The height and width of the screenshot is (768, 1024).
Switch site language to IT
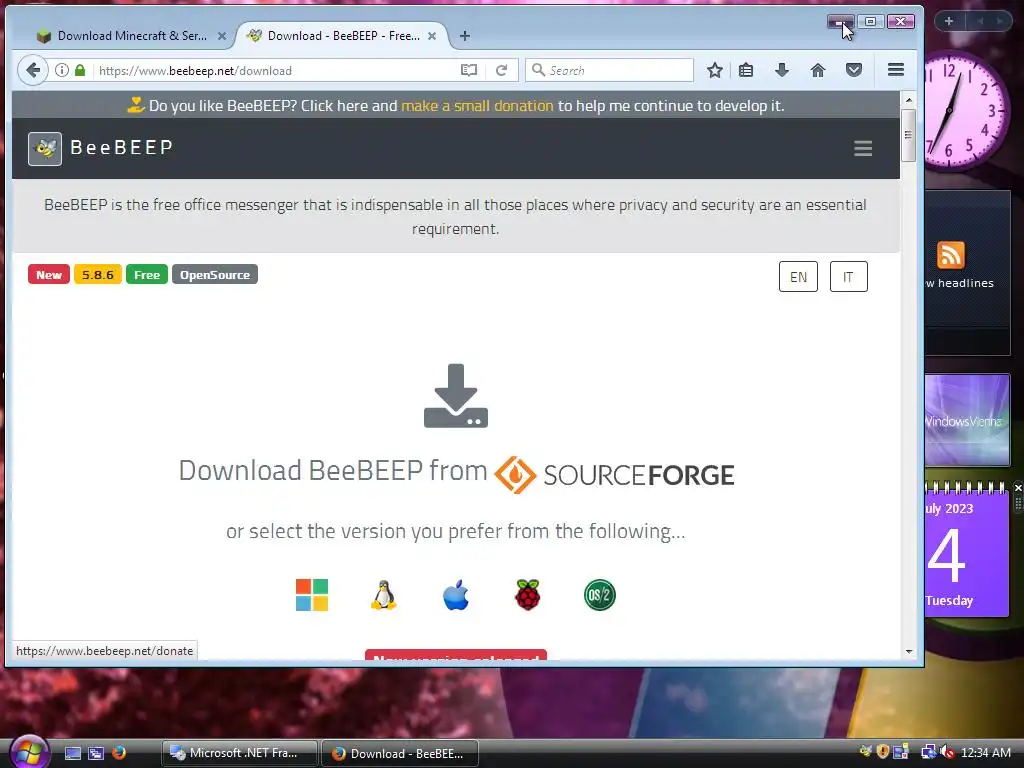pyautogui.click(x=848, y=277)
